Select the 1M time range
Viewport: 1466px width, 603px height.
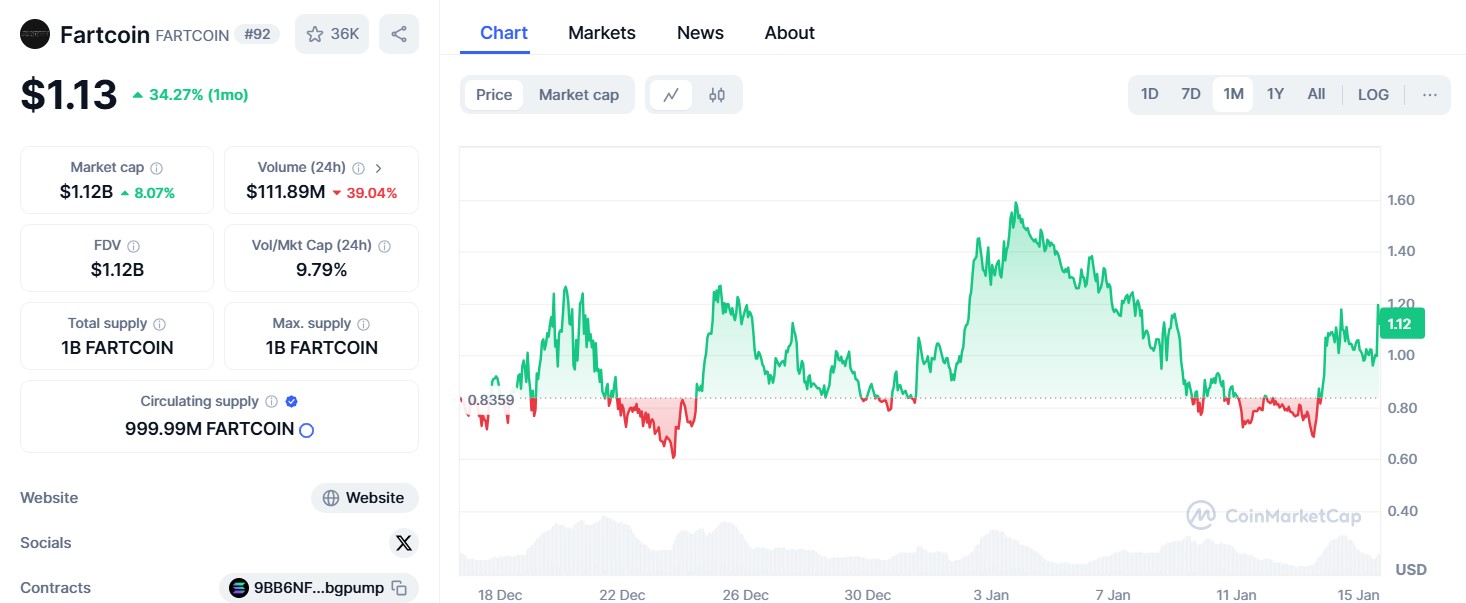tap(1233, 94)
